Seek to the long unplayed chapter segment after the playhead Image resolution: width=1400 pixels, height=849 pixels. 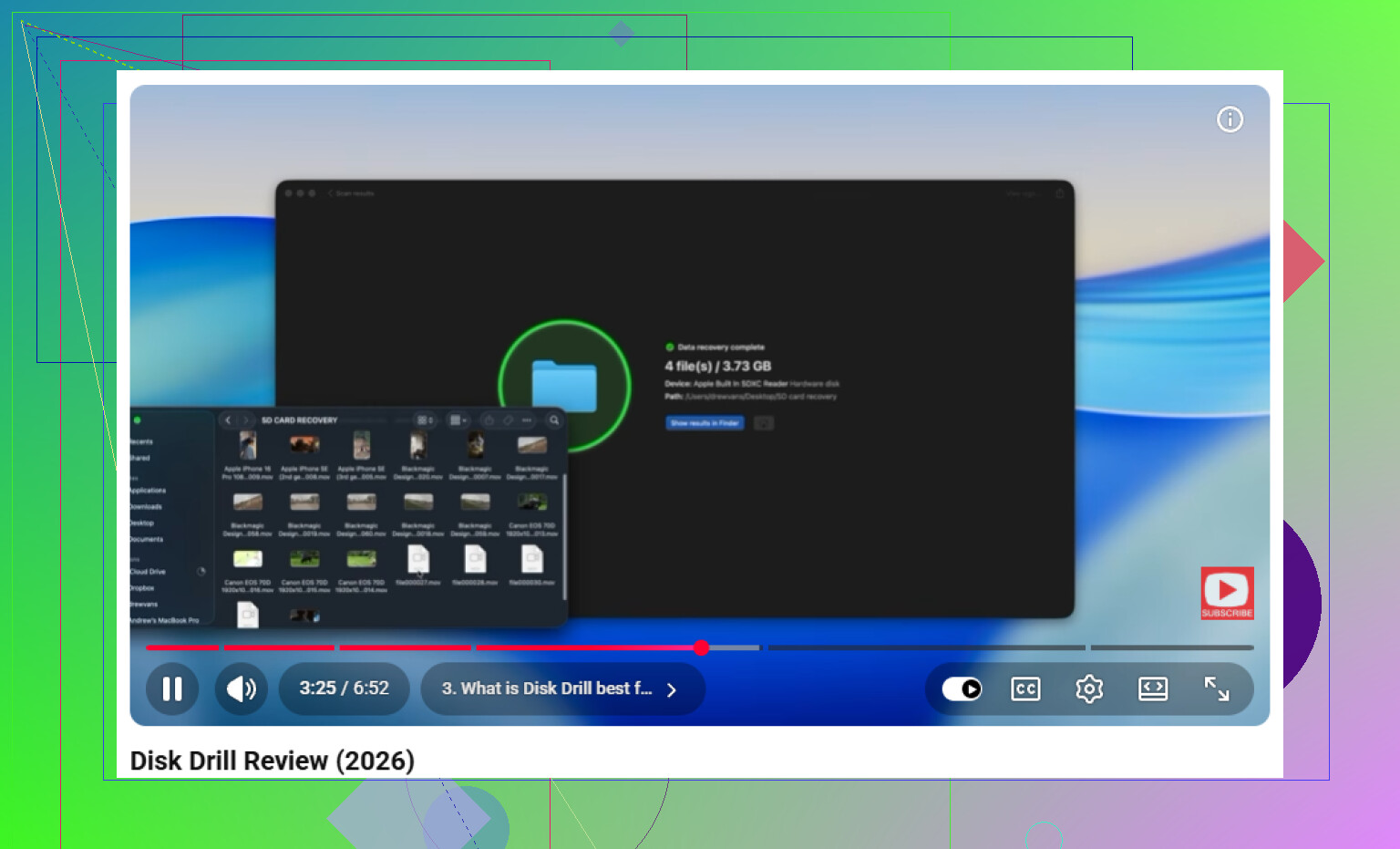926,647
